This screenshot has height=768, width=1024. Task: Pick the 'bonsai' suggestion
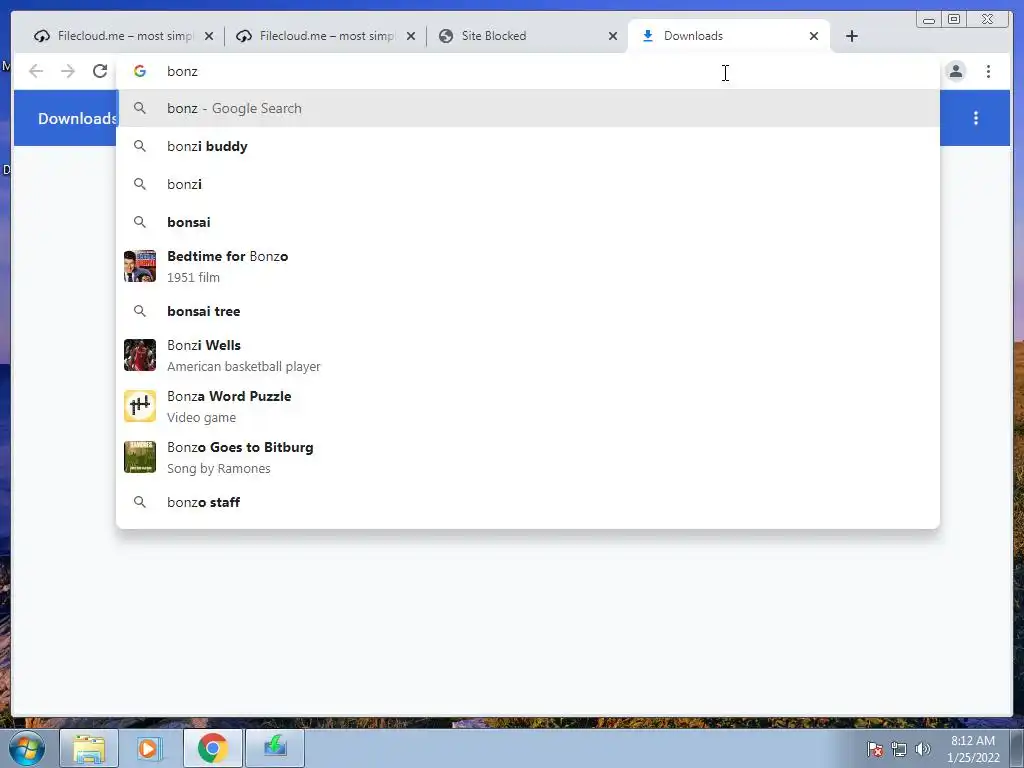click(x=528, y=222)
